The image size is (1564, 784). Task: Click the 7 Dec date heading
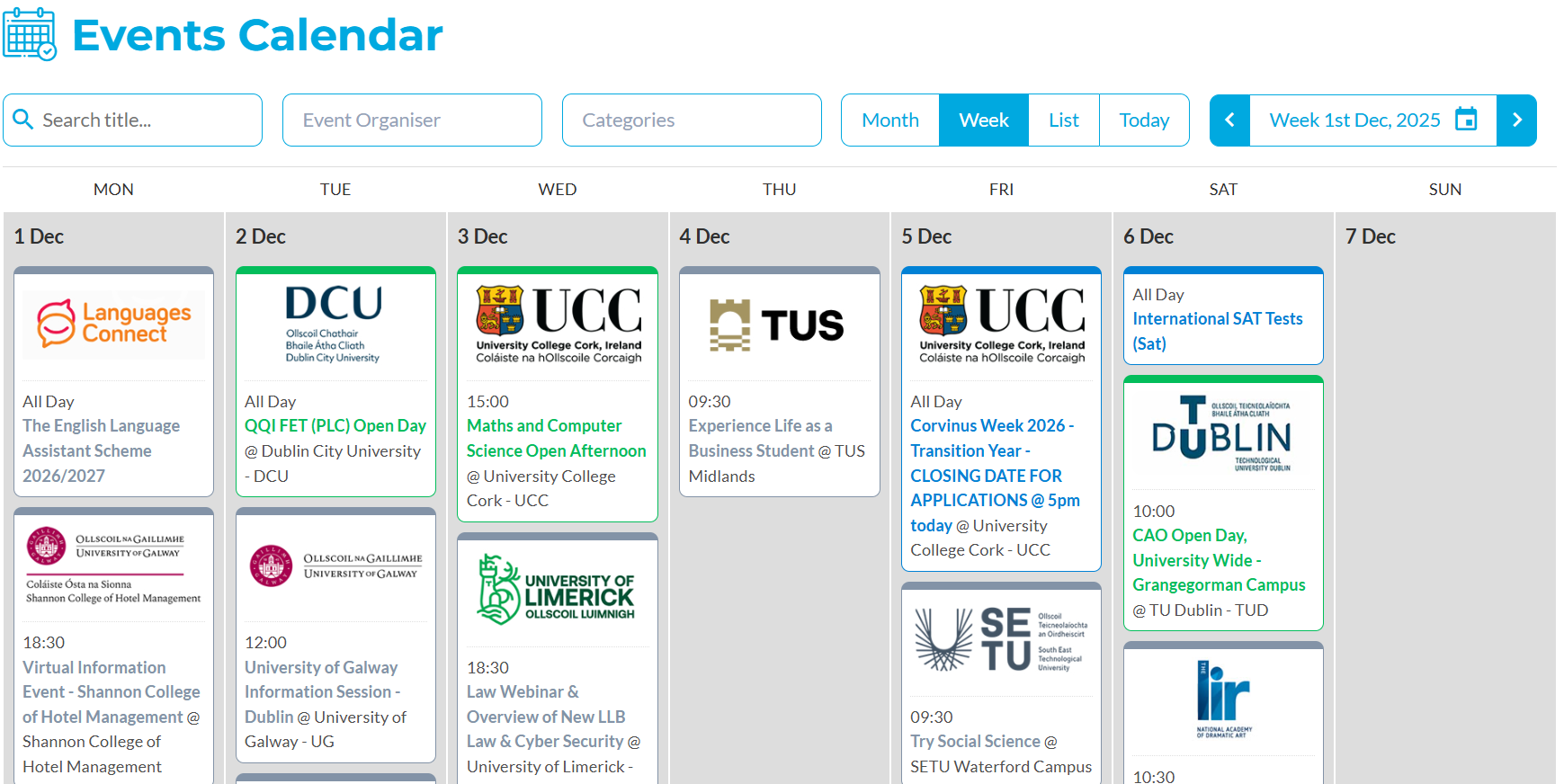tap(1371, 236)
